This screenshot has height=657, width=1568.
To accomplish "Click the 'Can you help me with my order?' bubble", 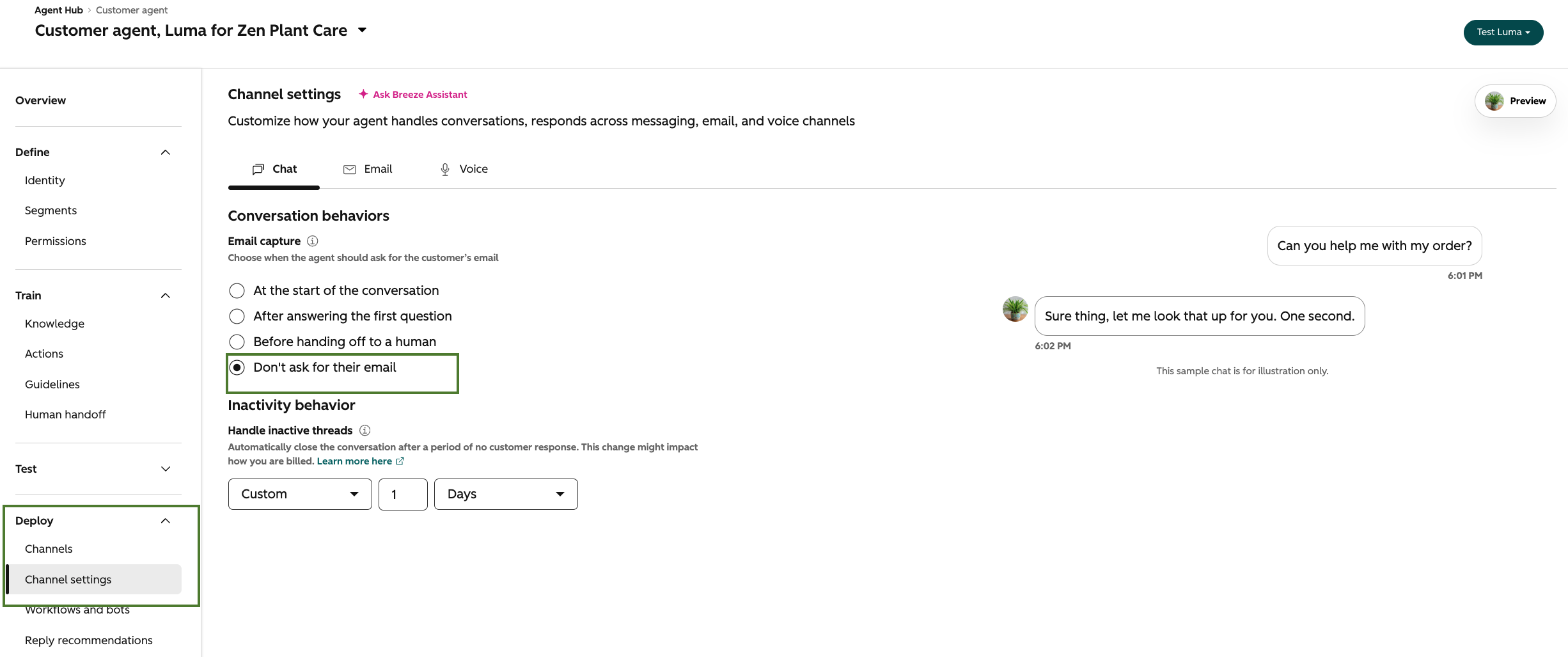I will pyautogui.click(x=1375, y=246).
